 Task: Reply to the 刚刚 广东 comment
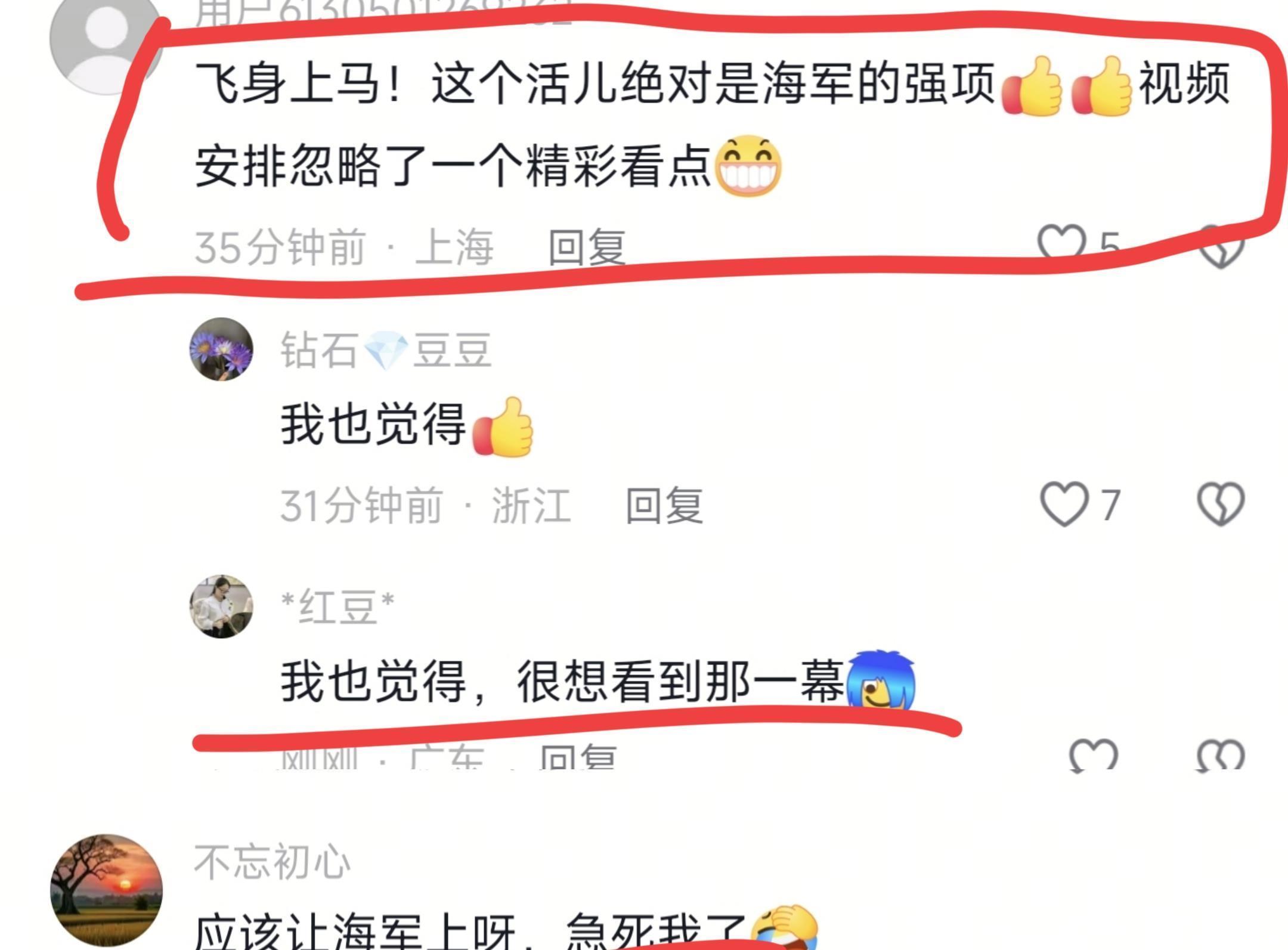(x=577, y=757)
